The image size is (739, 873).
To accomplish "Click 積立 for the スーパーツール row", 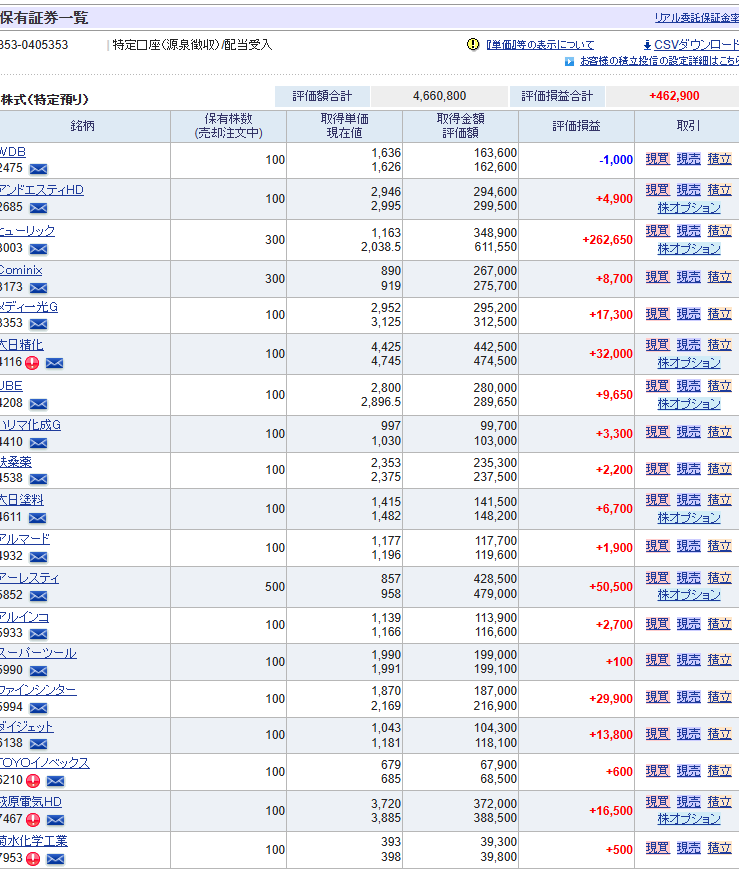I will click(x=719, y=660).
